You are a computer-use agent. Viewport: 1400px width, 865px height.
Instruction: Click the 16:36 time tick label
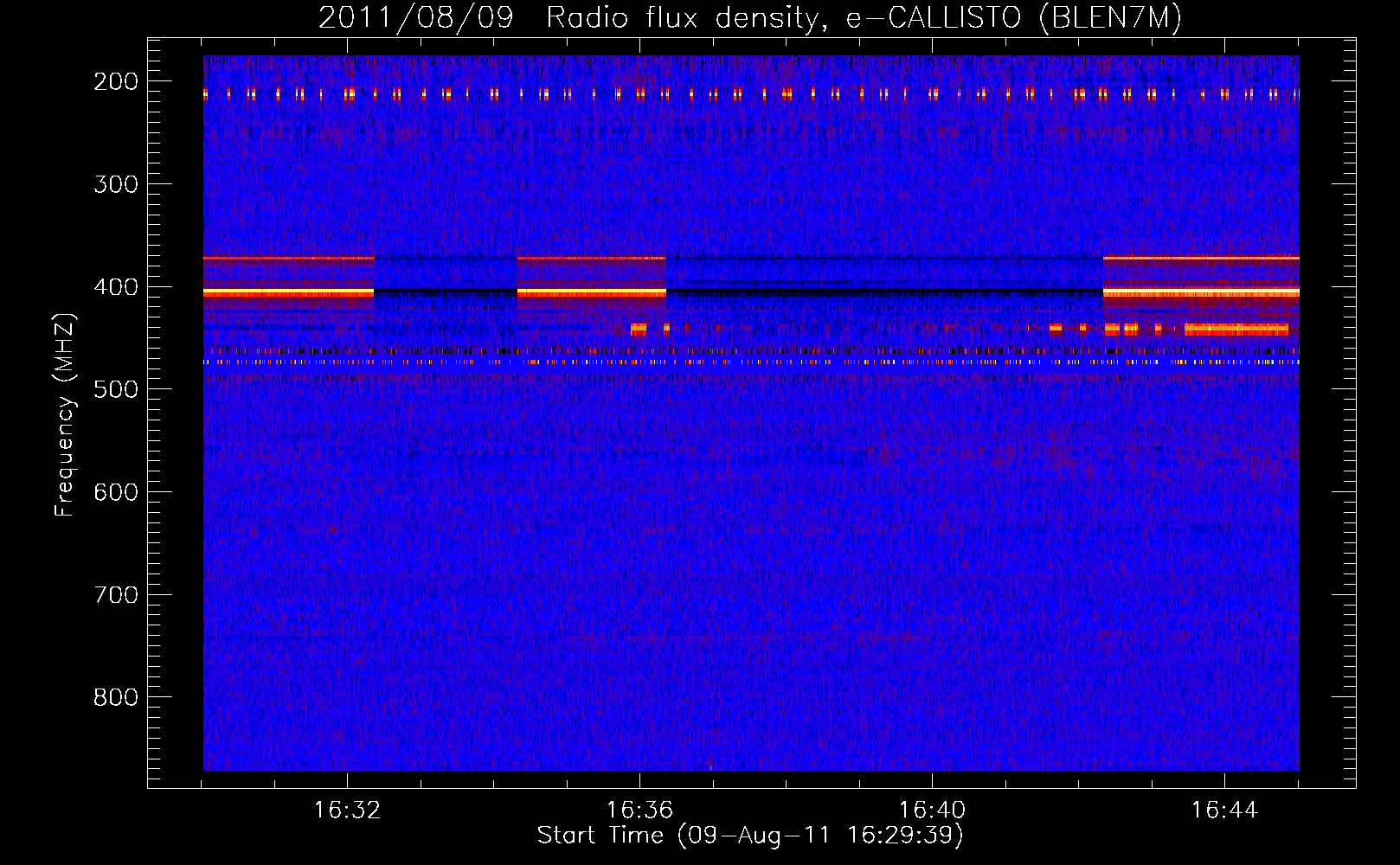click(639, 811)
